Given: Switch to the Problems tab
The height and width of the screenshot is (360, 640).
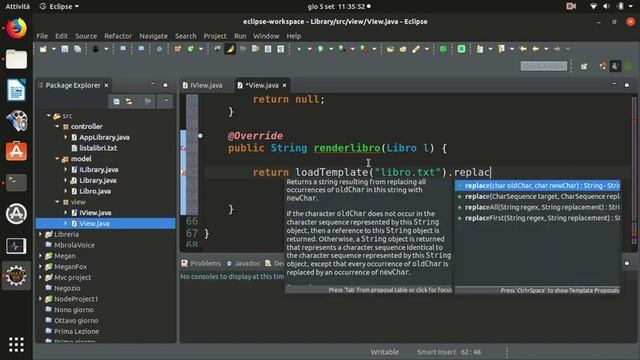Looking at the screenshot, I should (x=201, y=264).
